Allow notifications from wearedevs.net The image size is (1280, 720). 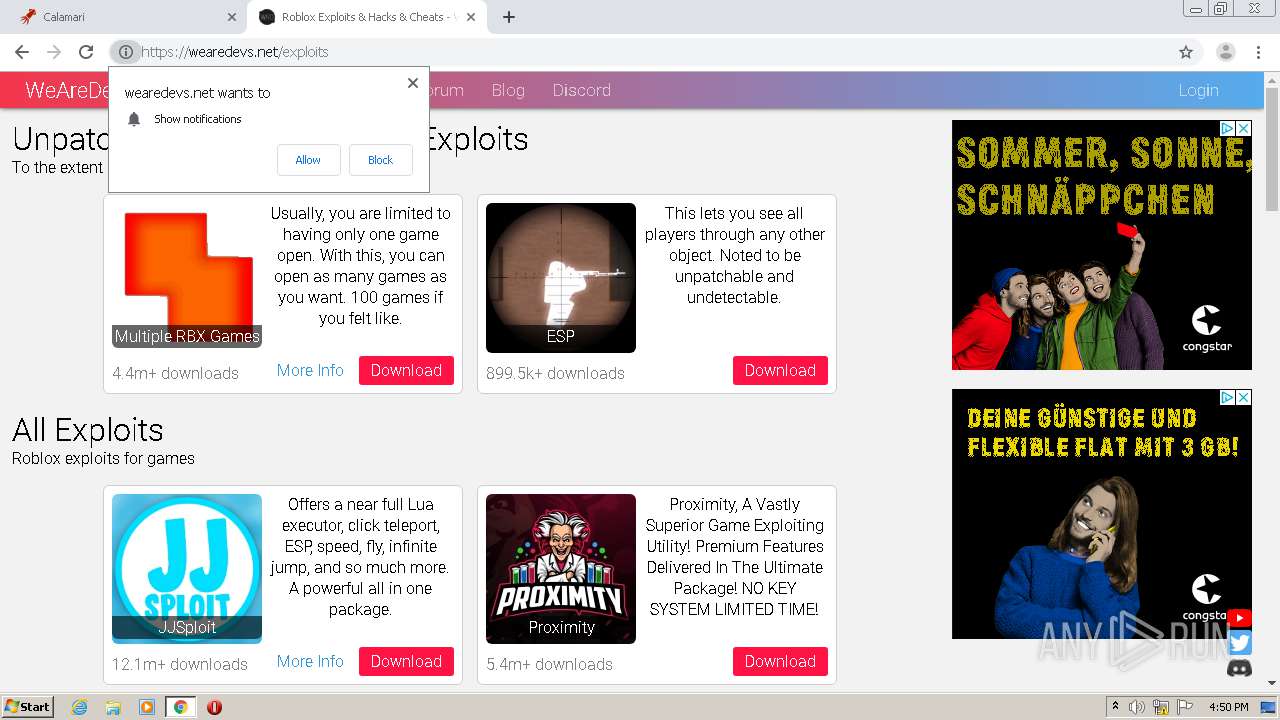pos(308,160)
